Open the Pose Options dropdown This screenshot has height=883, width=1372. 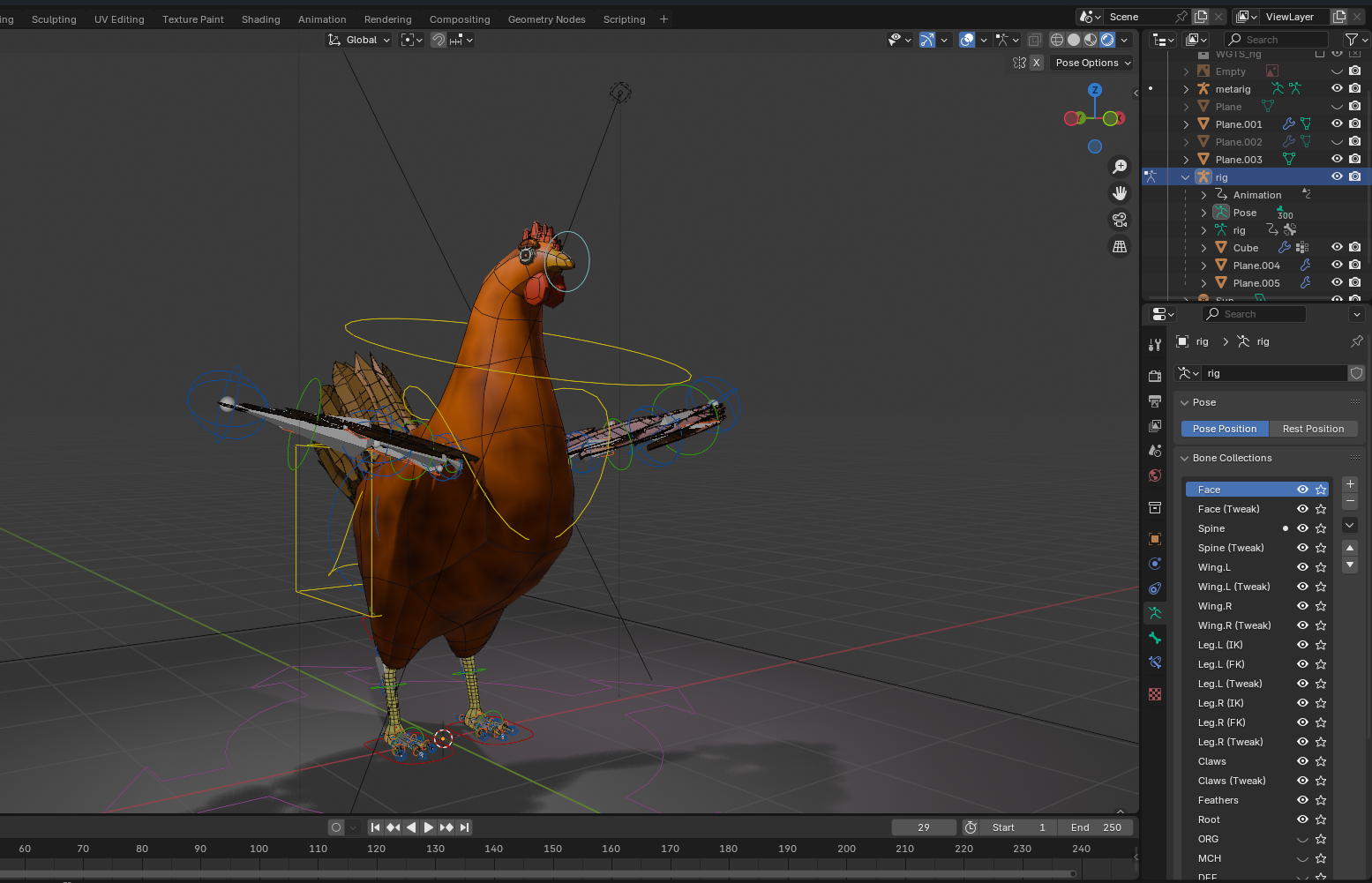coord(1091,62)
